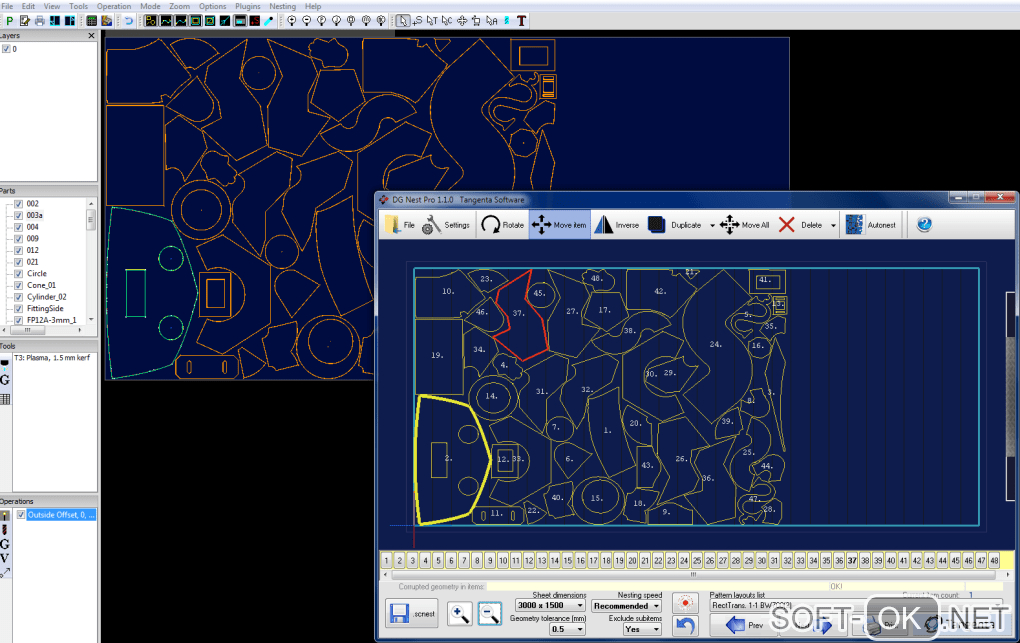Open the Plugins menu
Screen dimensions: 1020x643
247,6
